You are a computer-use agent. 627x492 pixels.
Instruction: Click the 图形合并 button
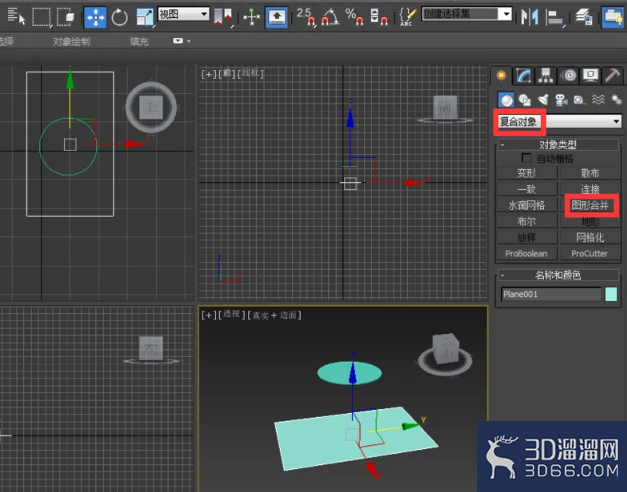pos(590,206)
